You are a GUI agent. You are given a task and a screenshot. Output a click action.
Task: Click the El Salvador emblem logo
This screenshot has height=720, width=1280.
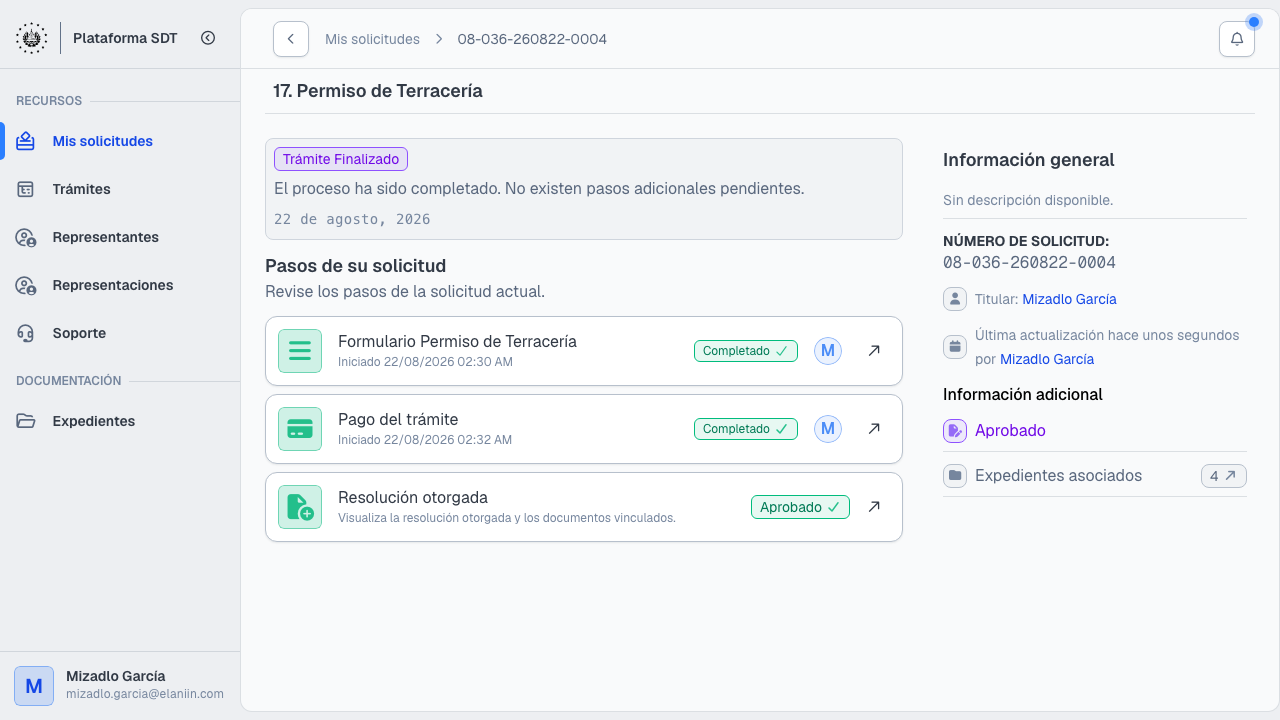32,38
